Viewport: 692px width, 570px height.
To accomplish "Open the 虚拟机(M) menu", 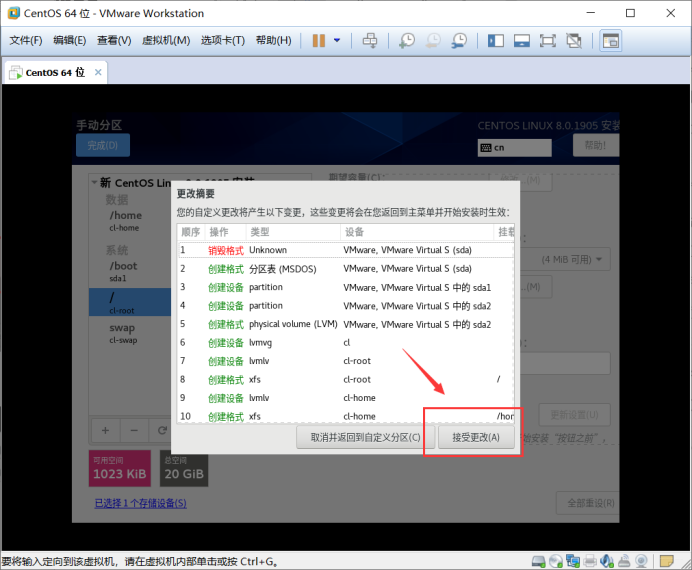I will pos(165,41).
